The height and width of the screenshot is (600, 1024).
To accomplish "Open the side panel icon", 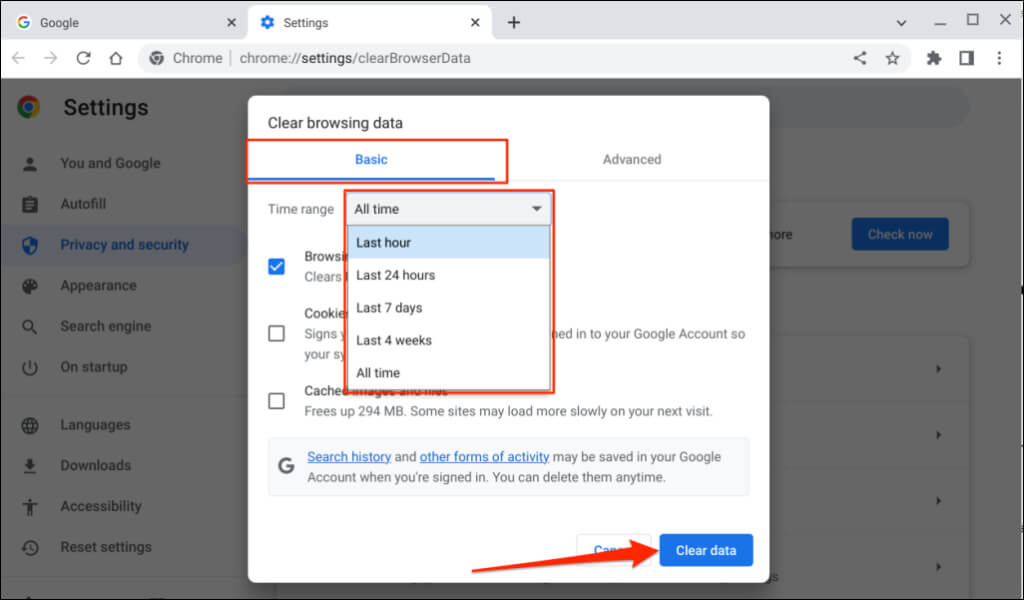I will [x=968, y=58].
